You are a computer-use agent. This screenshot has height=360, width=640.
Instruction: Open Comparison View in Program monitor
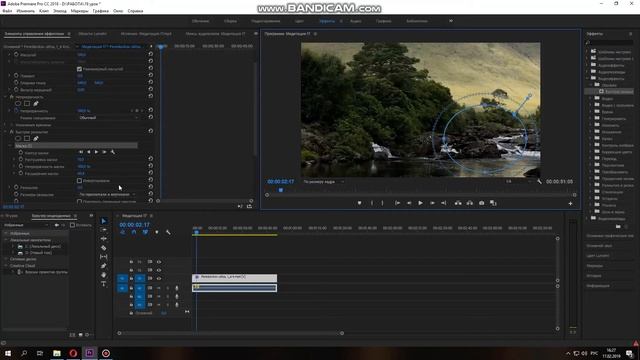coord(493,203)
